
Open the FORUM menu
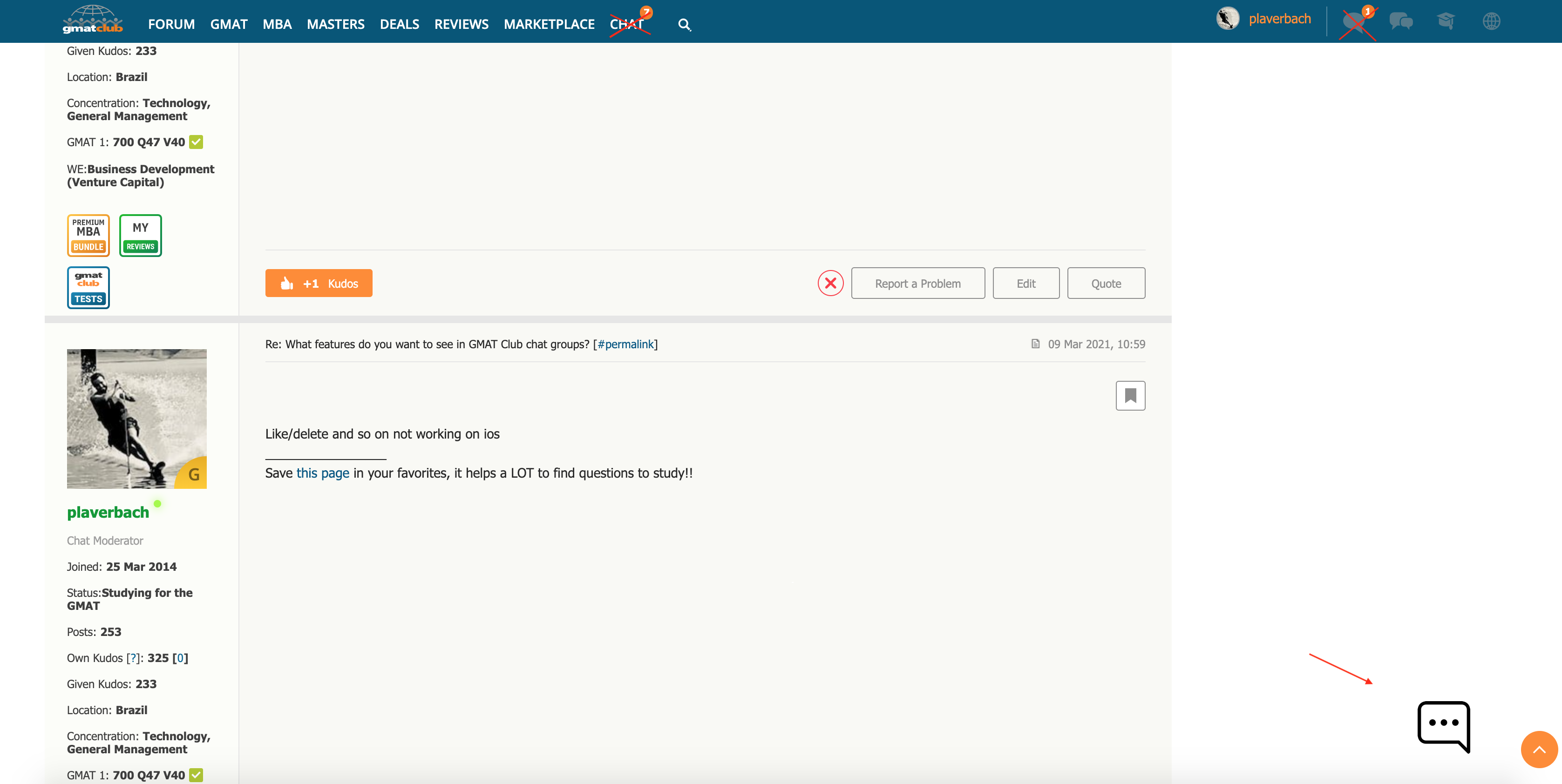coord(171,24)
